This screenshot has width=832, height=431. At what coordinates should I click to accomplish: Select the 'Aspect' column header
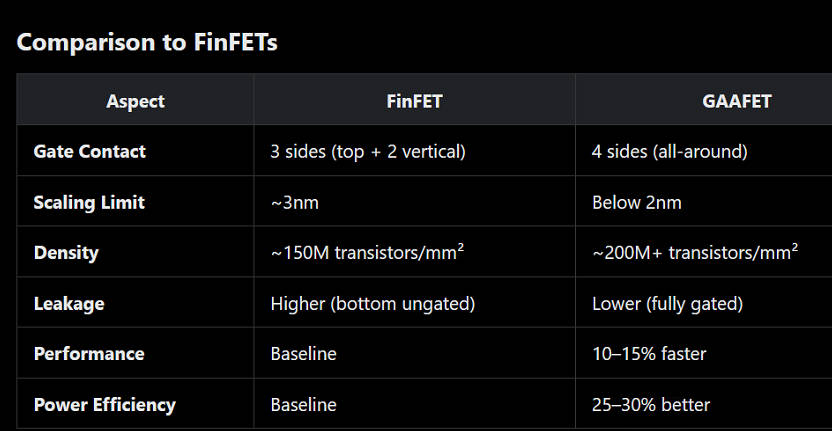point(135,101)
